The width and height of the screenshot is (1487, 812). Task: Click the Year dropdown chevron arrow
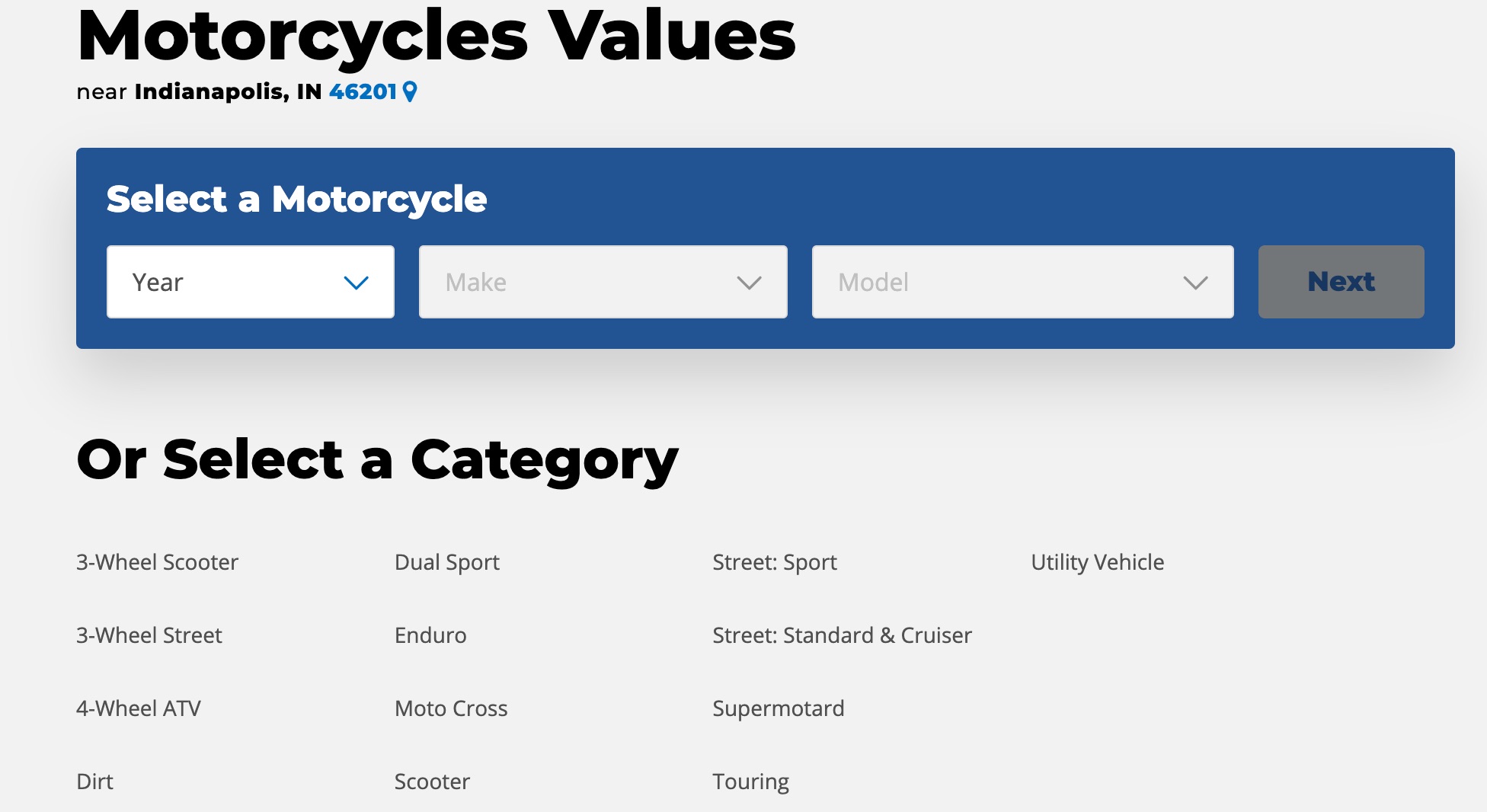coord(357,283)
